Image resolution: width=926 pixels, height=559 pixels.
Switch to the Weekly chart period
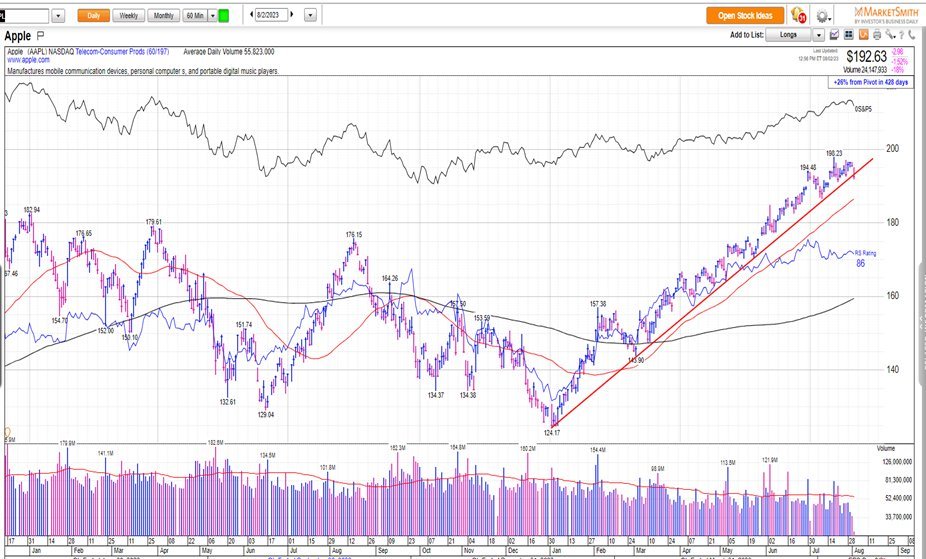[128, 16]
